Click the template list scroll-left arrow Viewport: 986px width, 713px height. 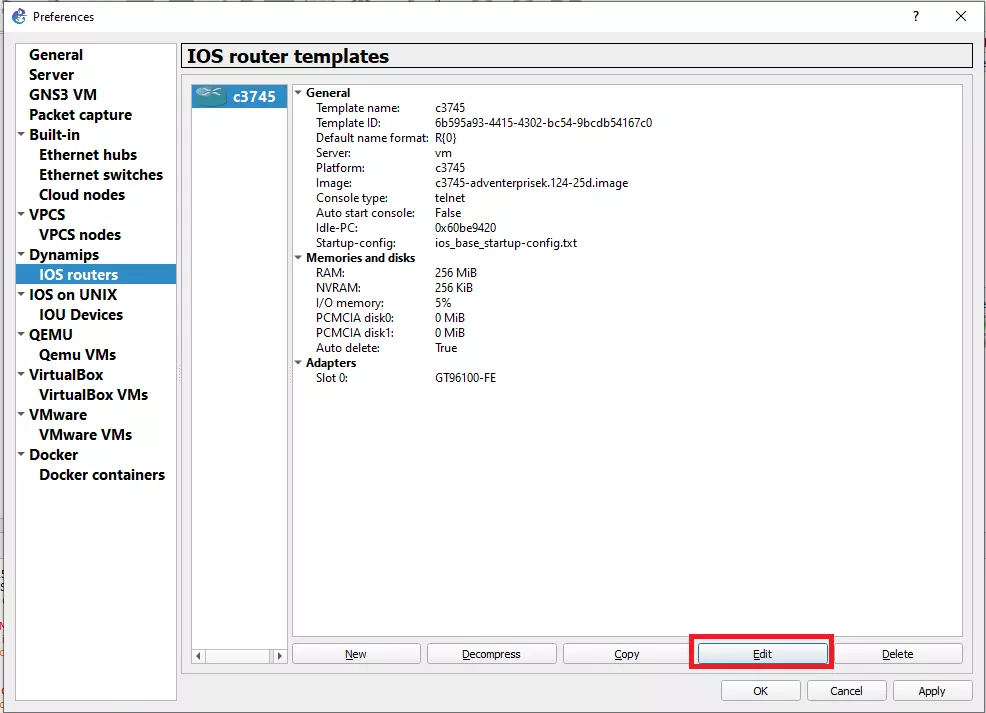tap(199, 656)
